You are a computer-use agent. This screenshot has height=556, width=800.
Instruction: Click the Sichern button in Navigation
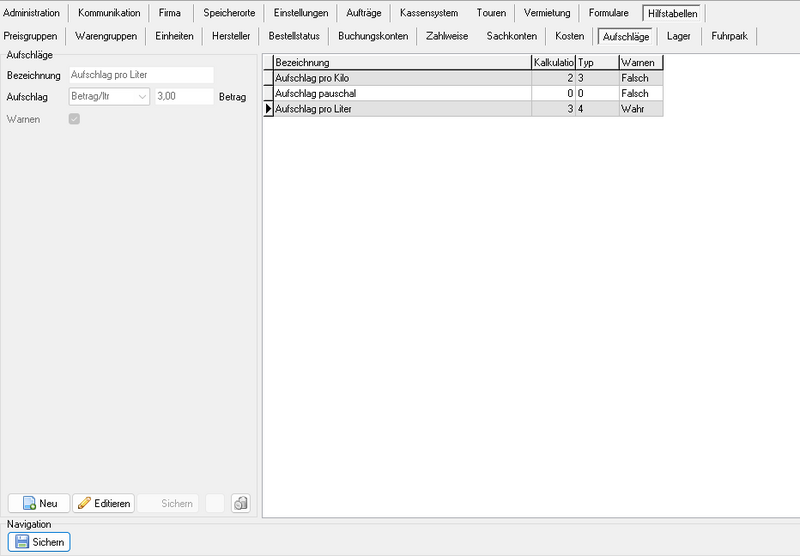coord(40,542)
